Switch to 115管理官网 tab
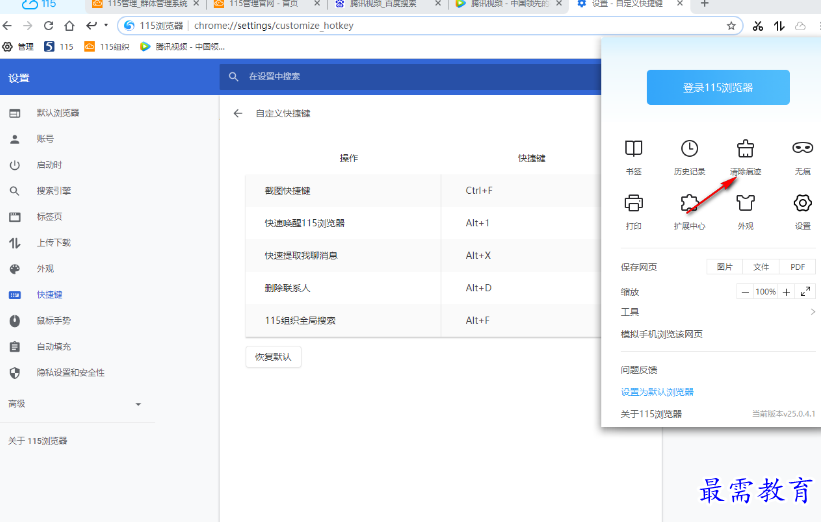This screenshot has height=522, width=821. (267, 4)
